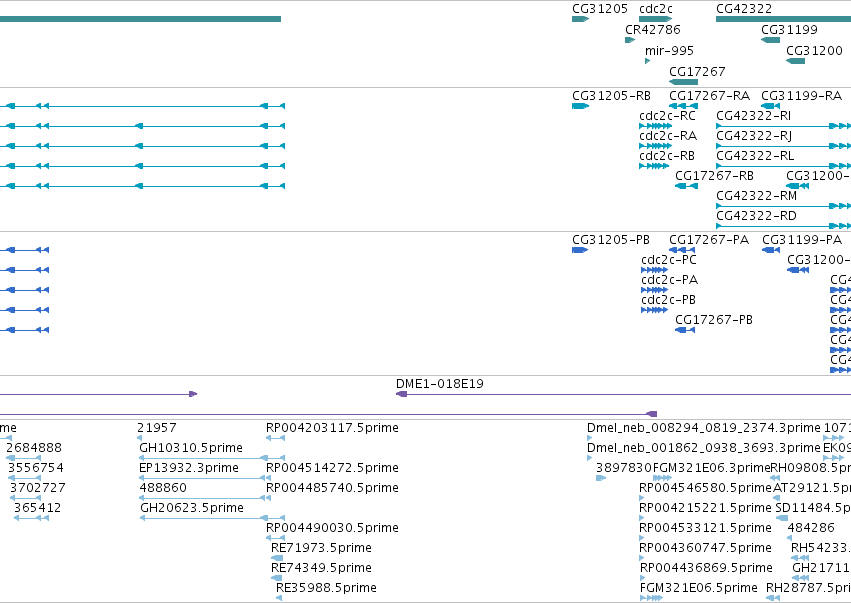Image resolution: width=851 pixels, height=603 pixels.
Task: Click the FGM321E06.5prime label
Action: [x=698, y=588]
